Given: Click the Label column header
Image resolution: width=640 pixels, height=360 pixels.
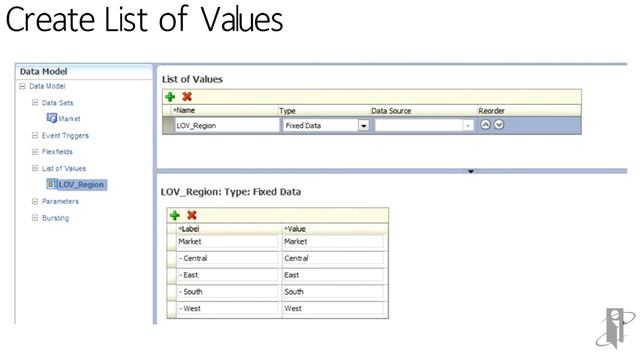Looking at the screenshot, I should point(229,229).
